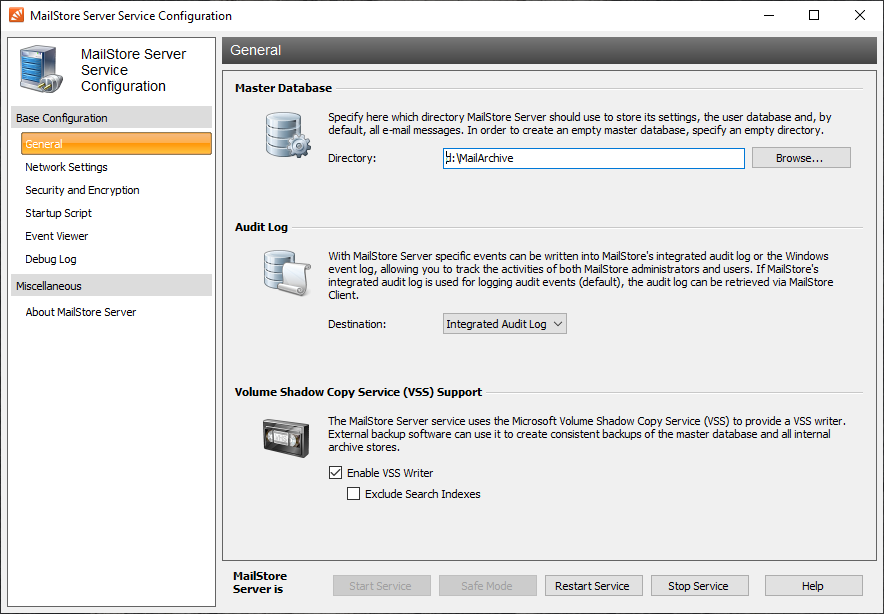Image resolution: width=884 pixels, height=614 pixels.
Task: Click the Directory: label
Action: tap(352, 158)
